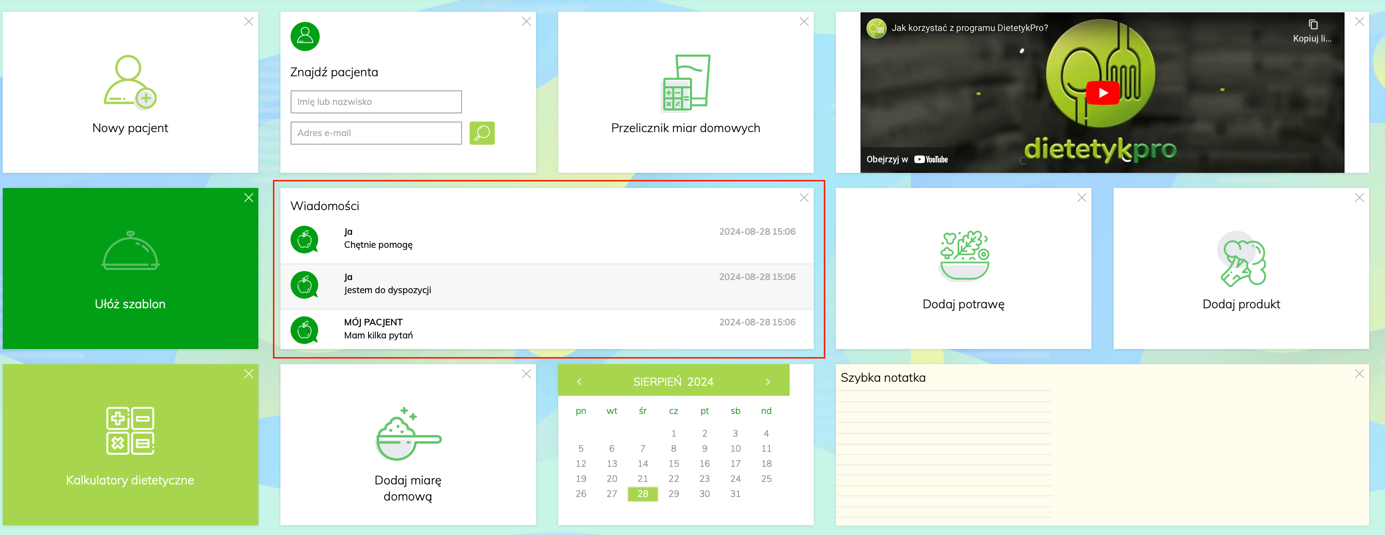Click into the Szybka notatka note area
1385x535 pixels.
click(x=945, y=455)
